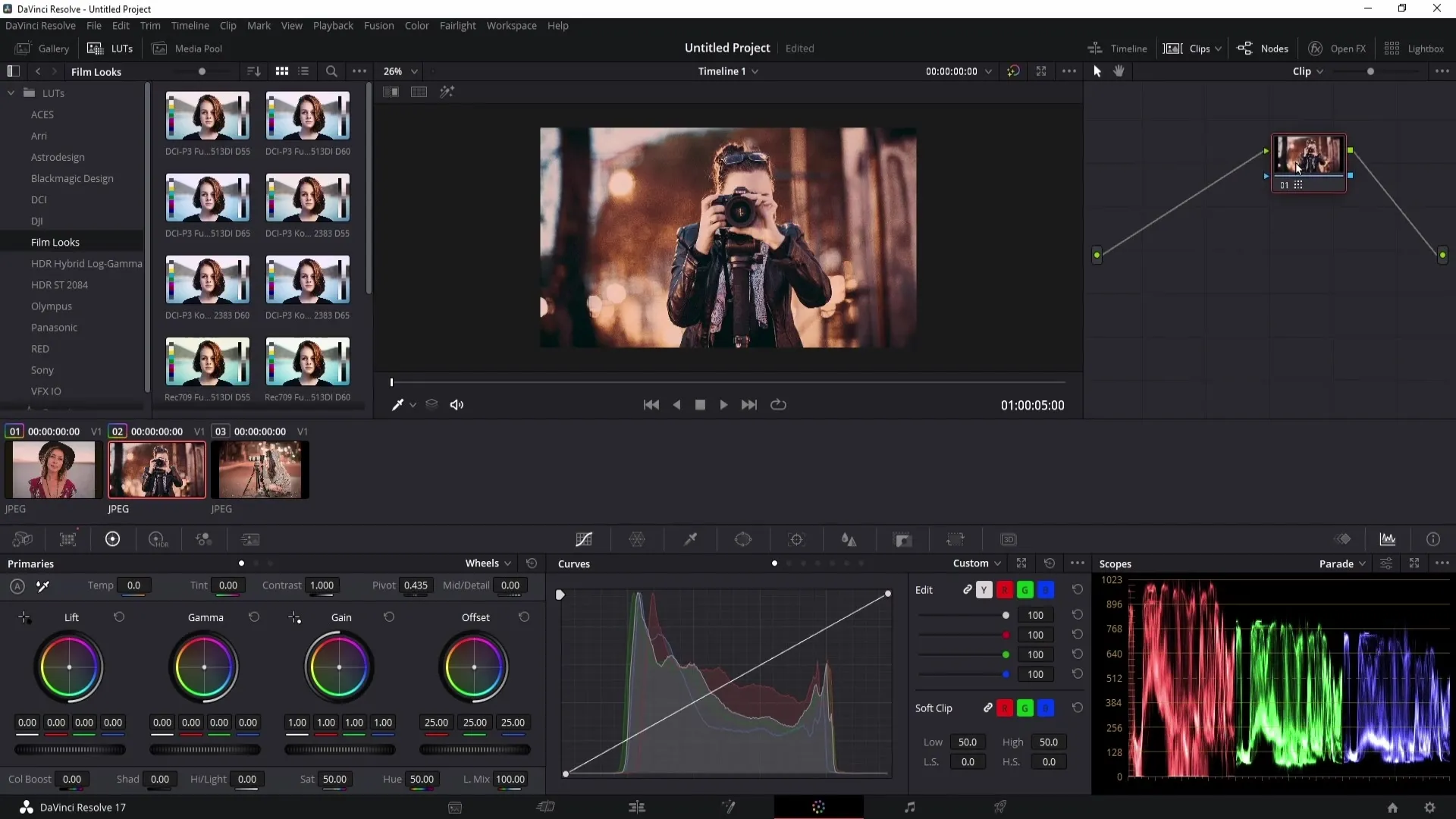Screen dimensions: 1456x819
Task: Open the Information panel icon
Action: 1433,539
